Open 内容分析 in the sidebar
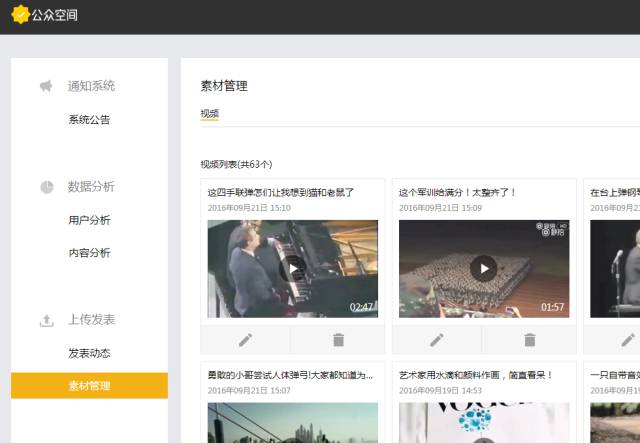 [x=89, y=253]
